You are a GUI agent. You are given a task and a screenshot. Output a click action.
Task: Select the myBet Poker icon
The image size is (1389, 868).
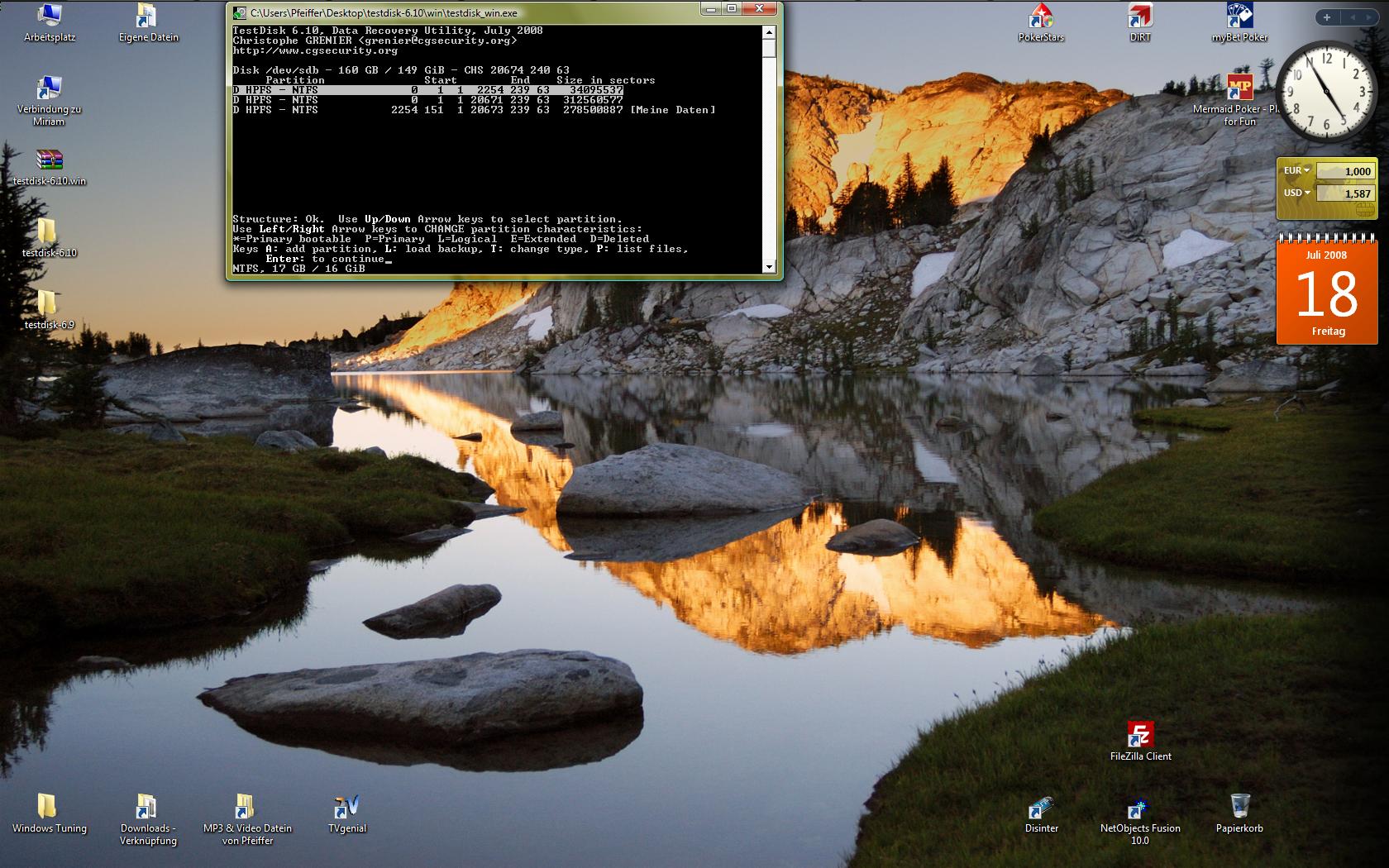coord(1239,23)
